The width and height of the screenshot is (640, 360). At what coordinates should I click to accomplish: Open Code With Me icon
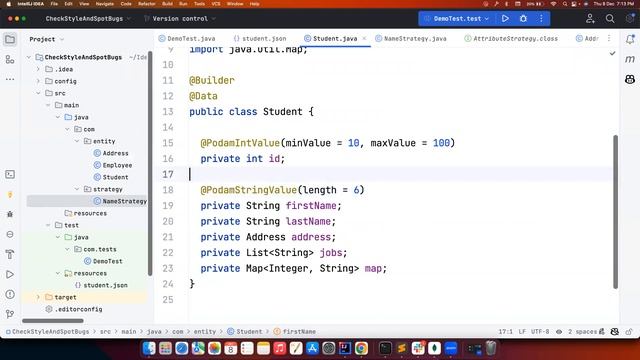click(x=590, y=19)
